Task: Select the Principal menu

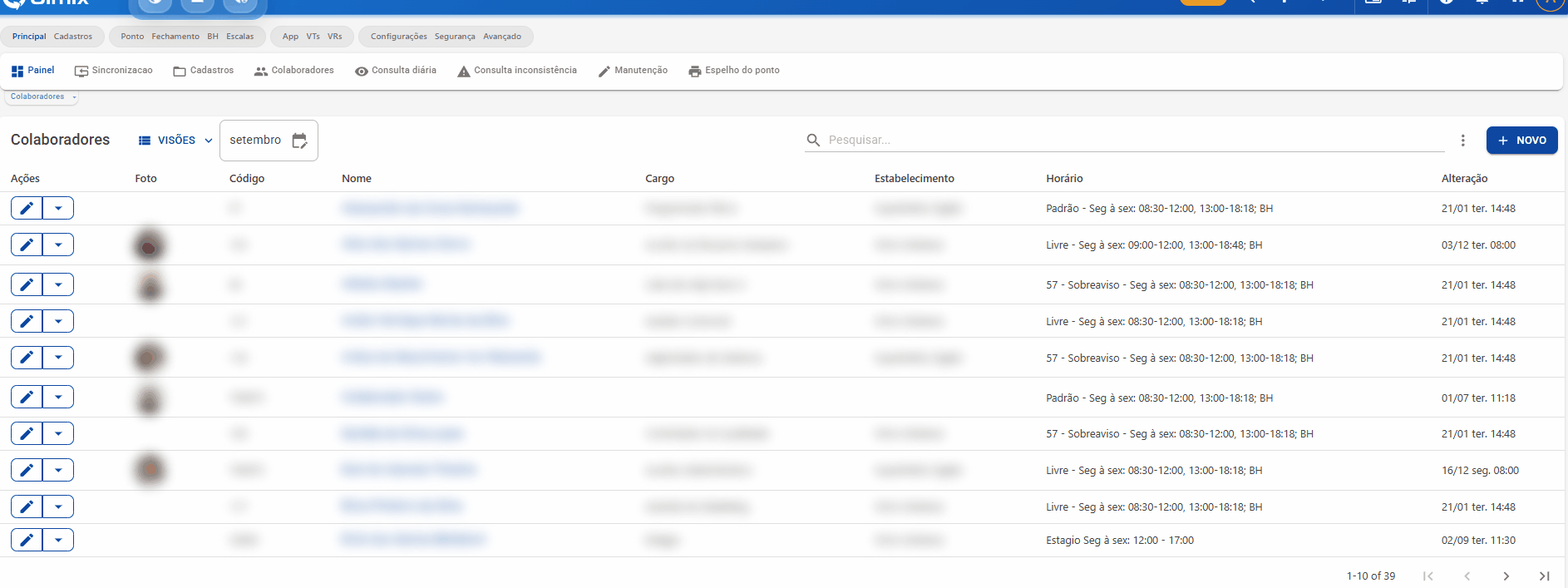Action: (x=29, y=37)
